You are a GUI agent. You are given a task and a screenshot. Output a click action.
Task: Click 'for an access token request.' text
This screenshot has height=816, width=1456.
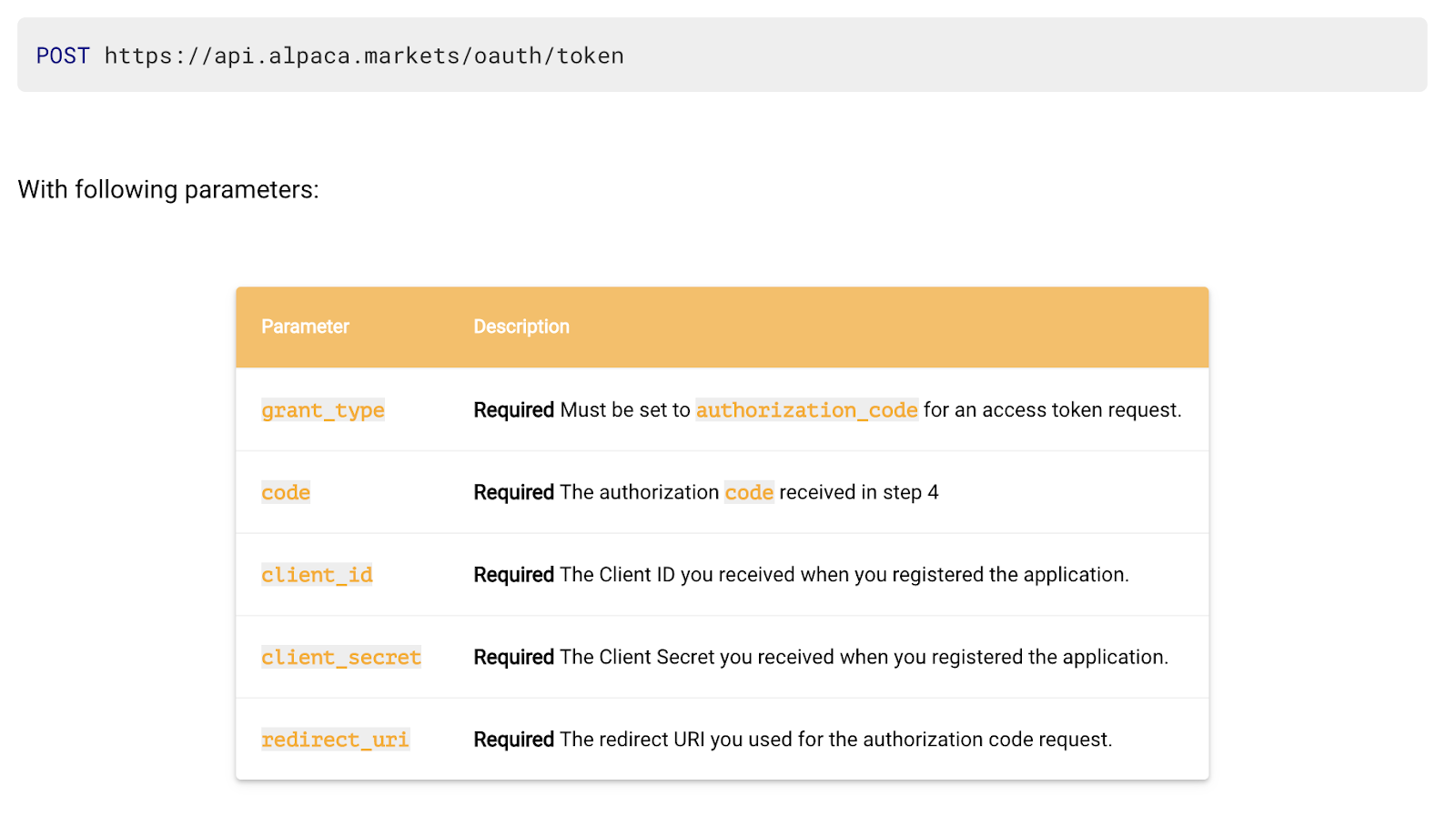[x=1053, y=410]
